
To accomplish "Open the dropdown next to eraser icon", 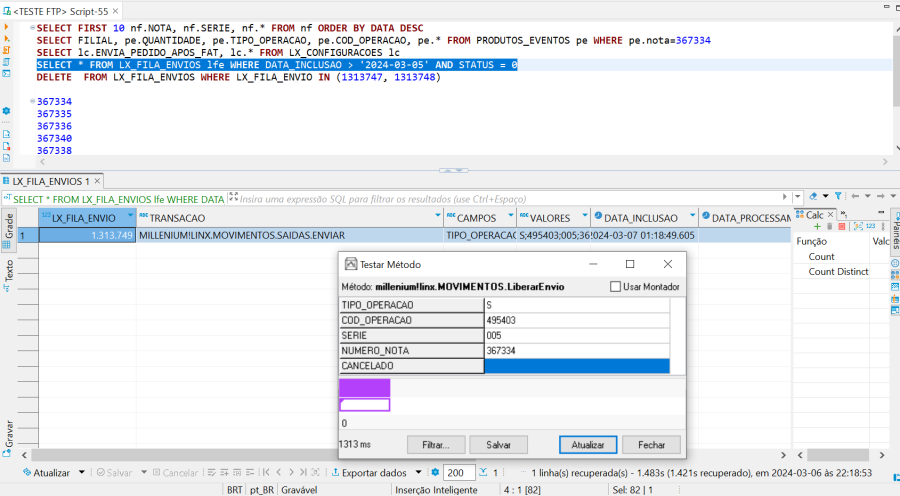I will point(825,196).
